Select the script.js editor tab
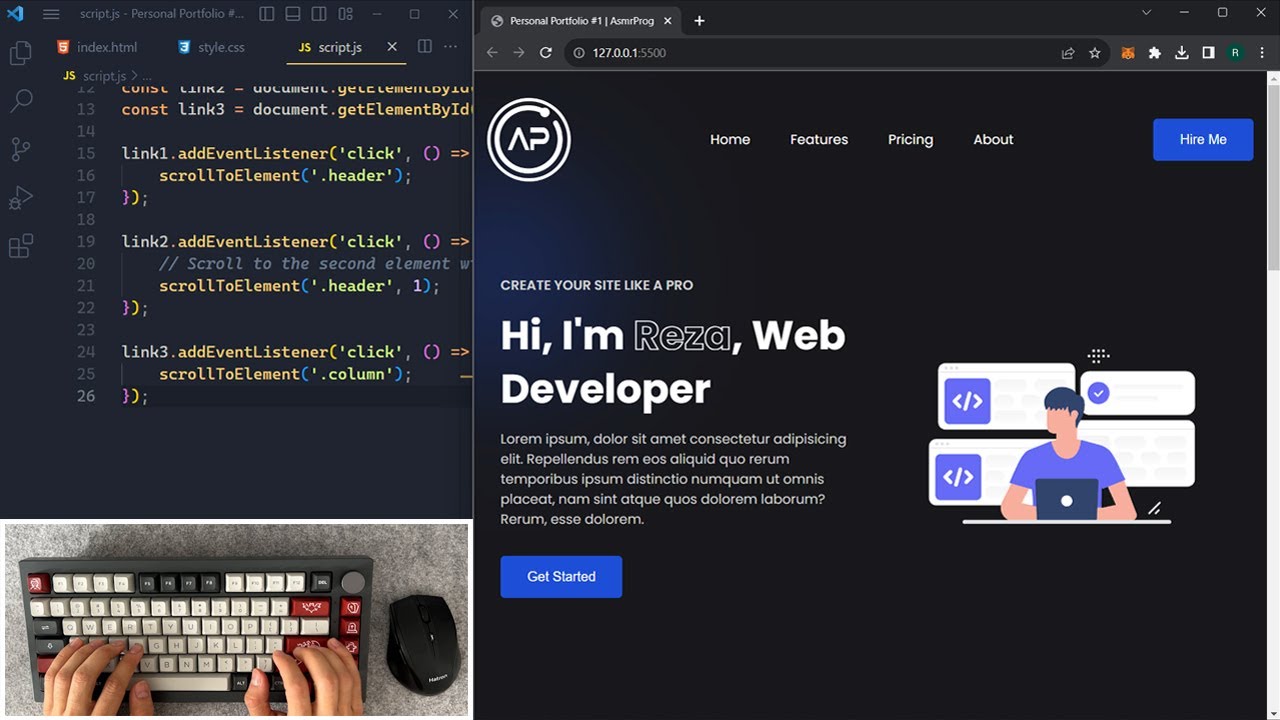Image resolution: width=1280 pixels, height=720 pixels. (340, 47)
